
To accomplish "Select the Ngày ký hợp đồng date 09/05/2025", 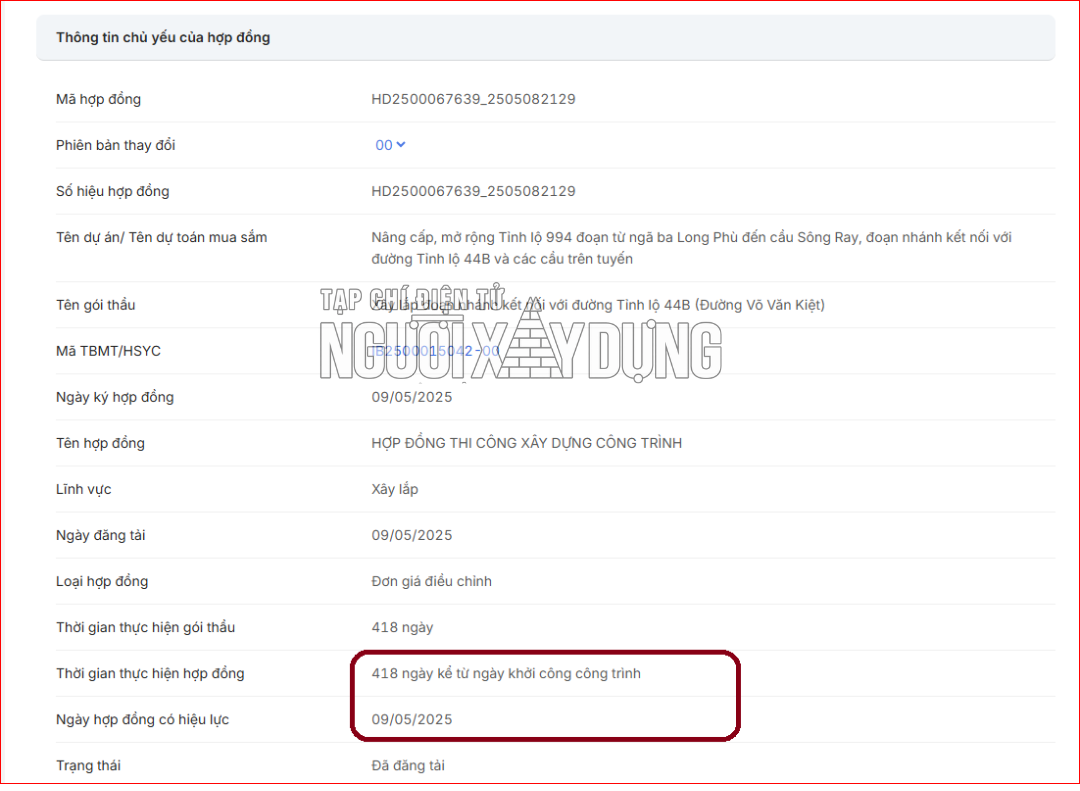I will [412, 398].
